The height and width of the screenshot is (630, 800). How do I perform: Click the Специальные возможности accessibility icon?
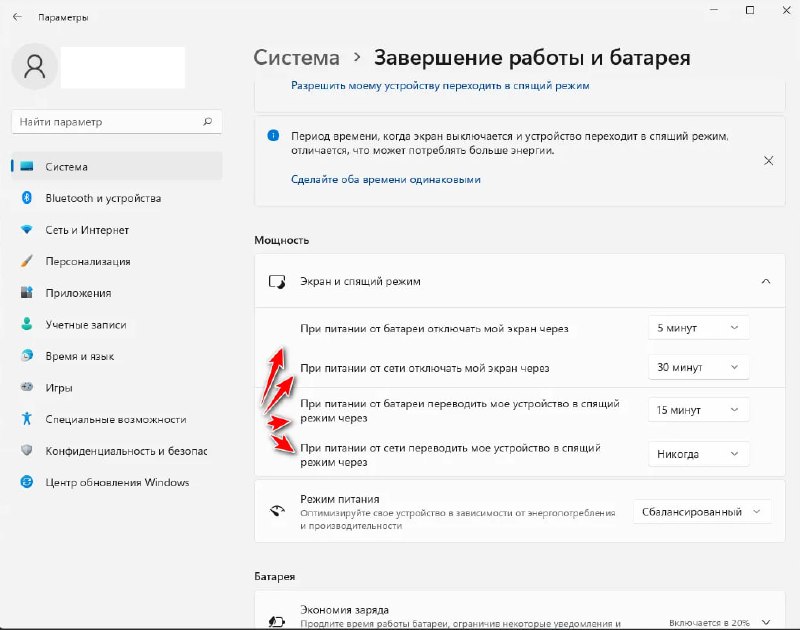tap(27, 419)
